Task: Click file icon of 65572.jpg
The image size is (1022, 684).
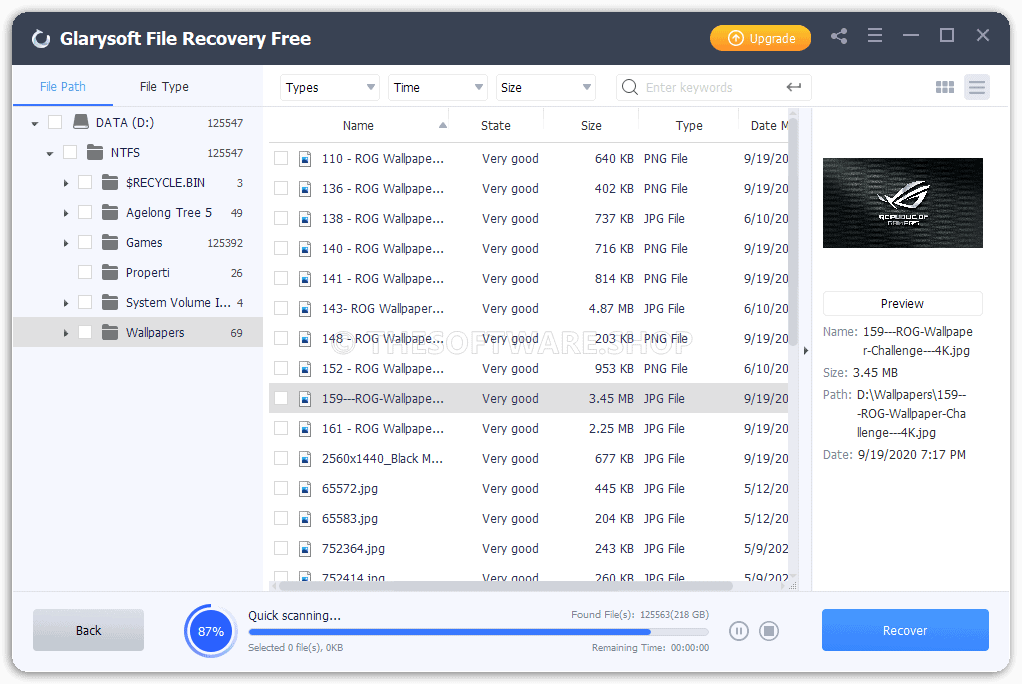Action: pyautogui.click(x=305, y=488)
